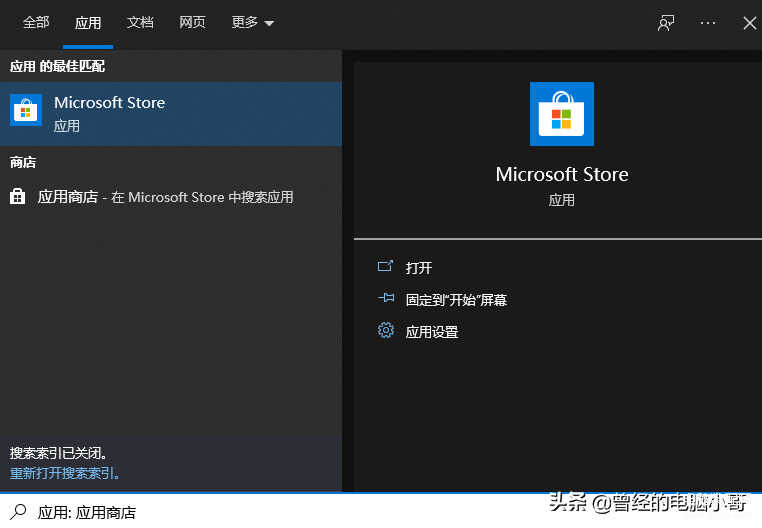The image size is (762, 528).
Task: Click the feedback person icon
Action: click(x=666, y=23)
